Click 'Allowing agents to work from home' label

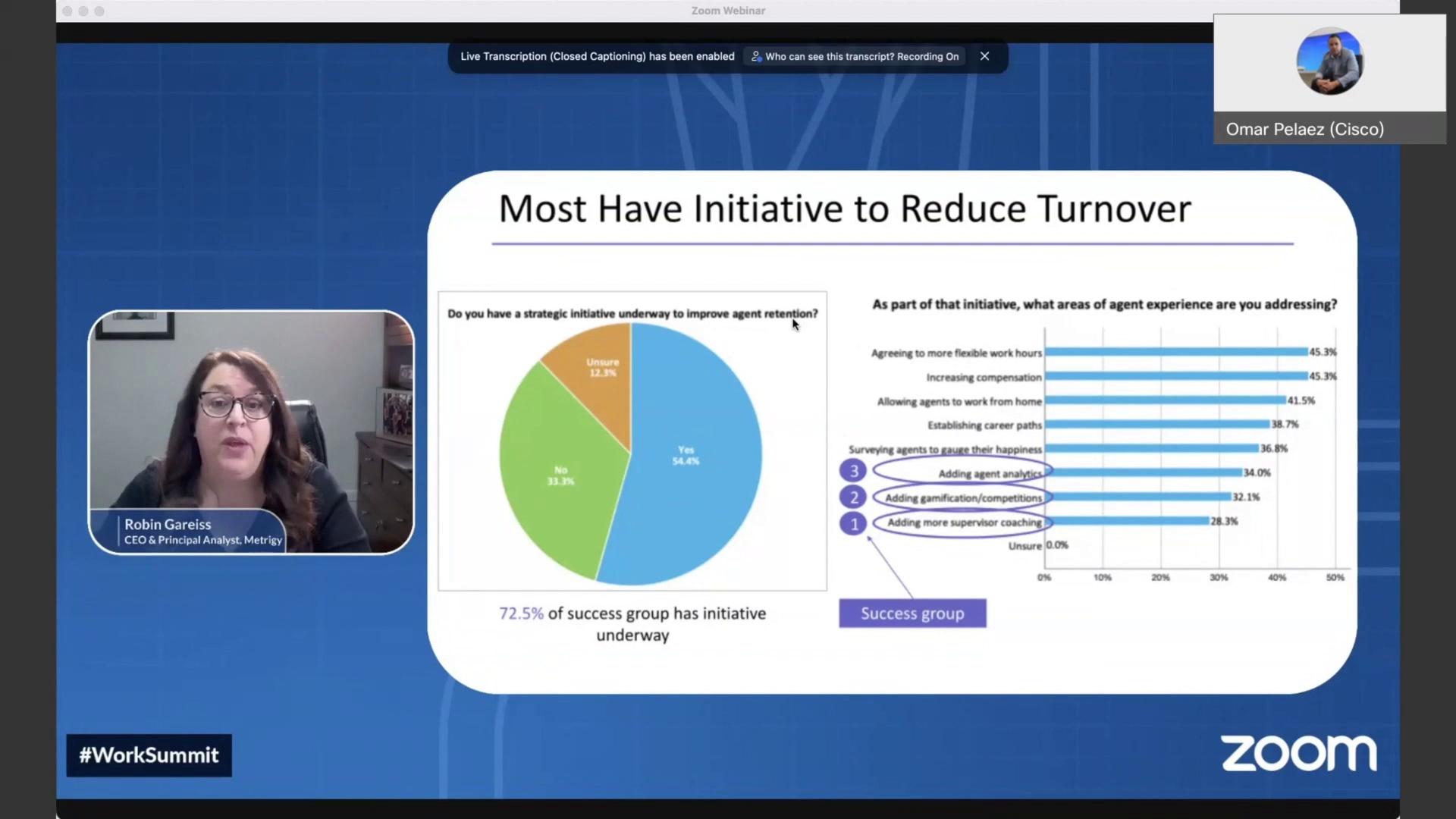(959, 401)
